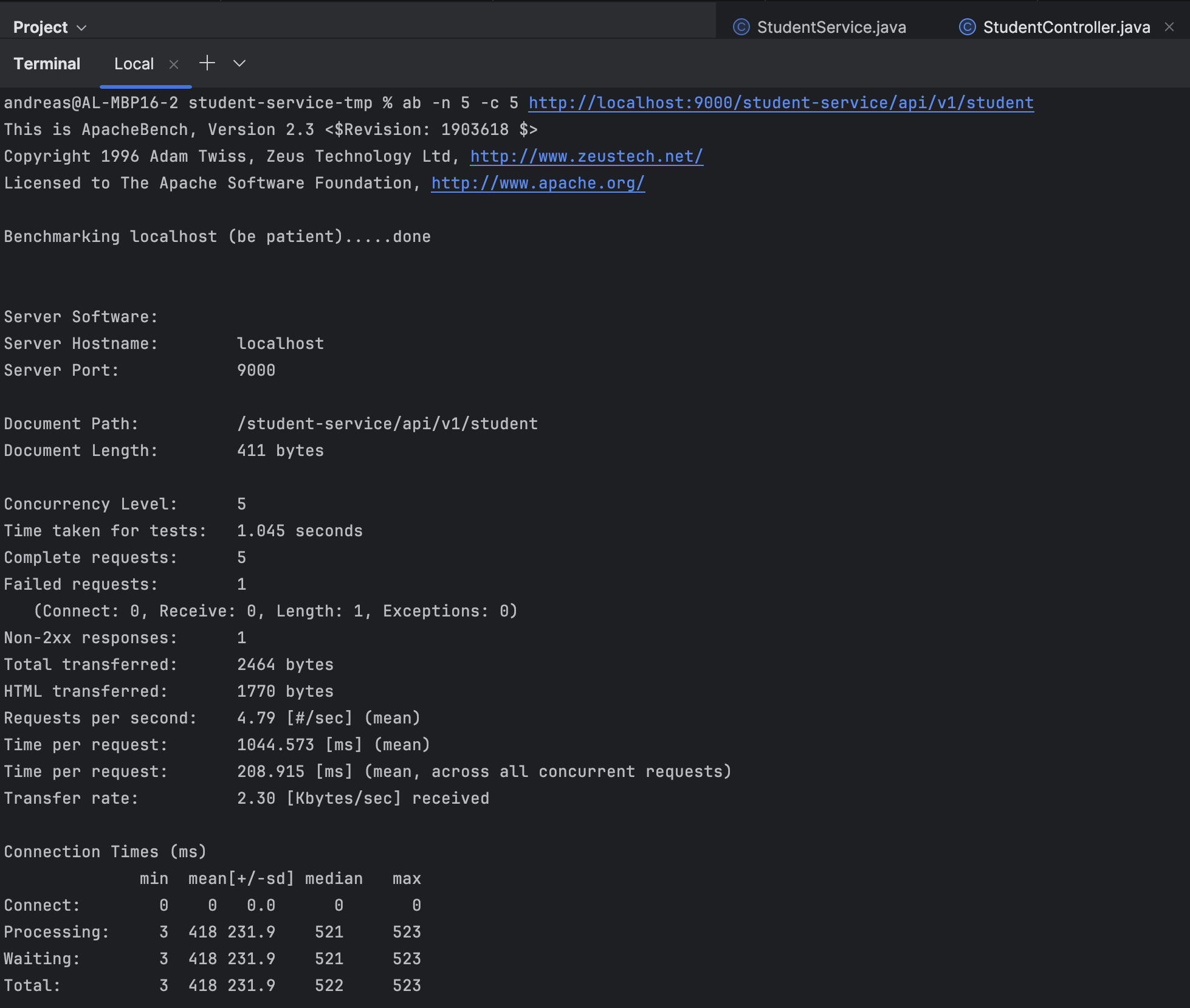The height and width of the screenshot is (1008, 1190).
Task: Open the localhost:9000 student API link
Action: (x=780, y=103)
